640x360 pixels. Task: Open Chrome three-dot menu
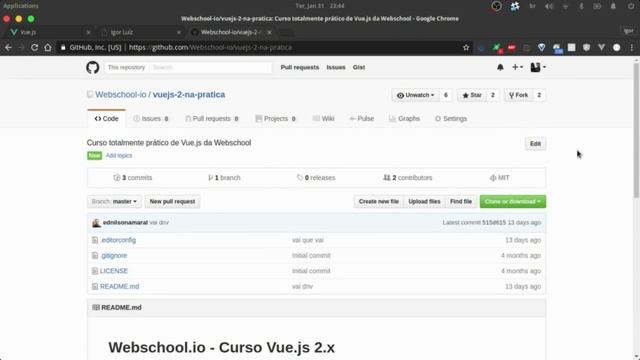632,47
